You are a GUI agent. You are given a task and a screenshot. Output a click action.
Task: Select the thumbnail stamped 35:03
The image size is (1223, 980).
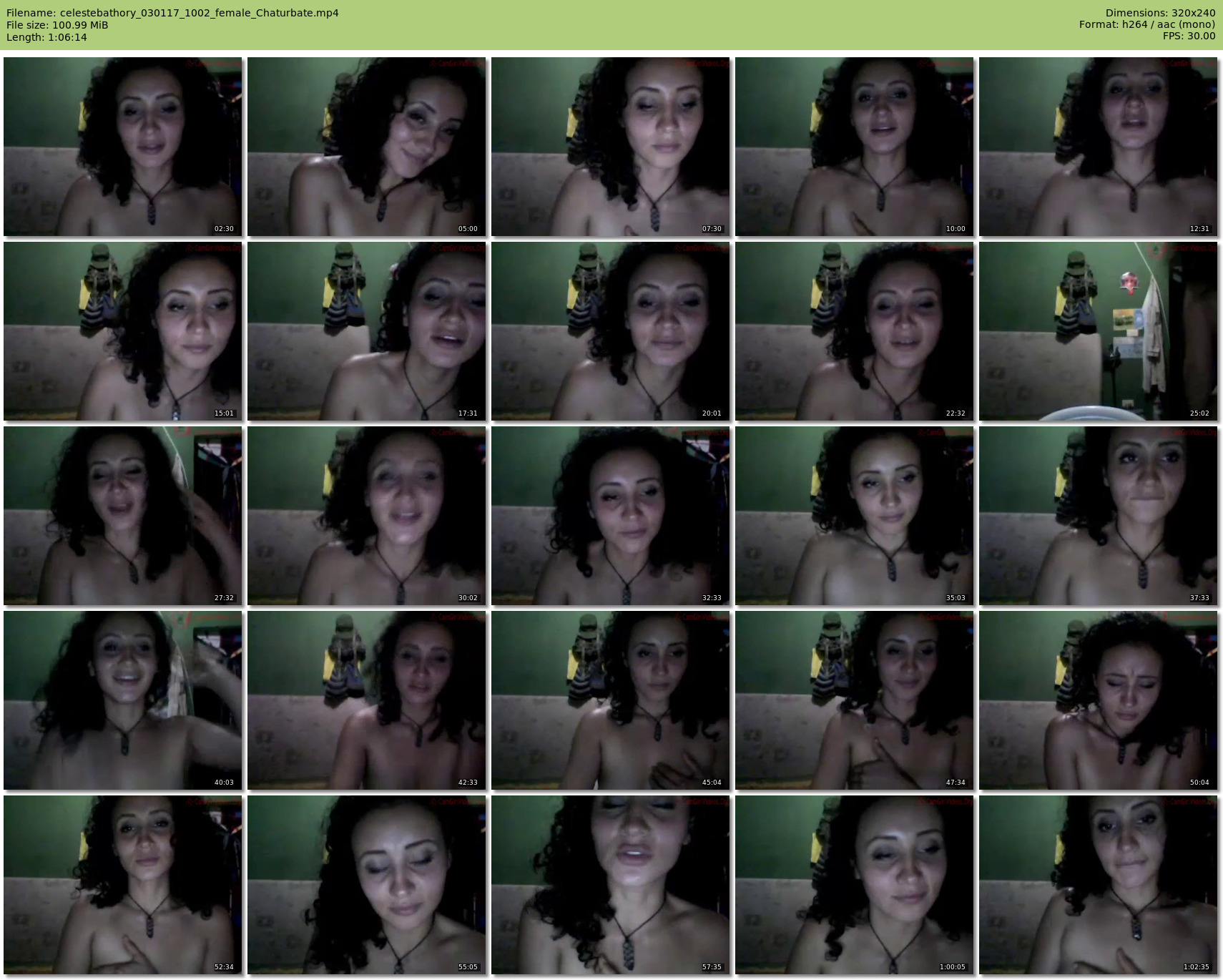(x=855, y=516)
